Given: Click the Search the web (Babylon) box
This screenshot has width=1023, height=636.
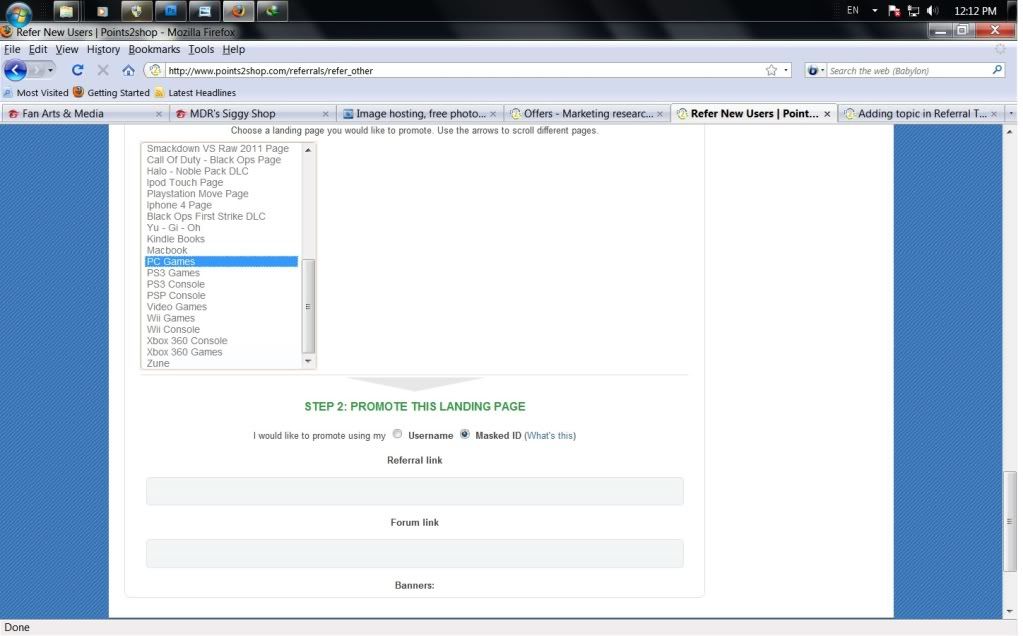Looking at the screenshot, I should [x=909, y=70].
